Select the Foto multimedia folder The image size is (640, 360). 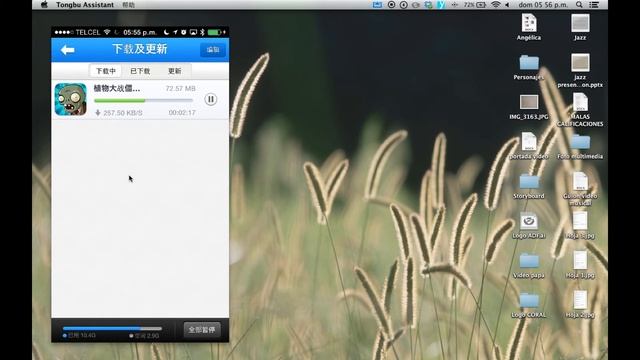tap(580, 146)
